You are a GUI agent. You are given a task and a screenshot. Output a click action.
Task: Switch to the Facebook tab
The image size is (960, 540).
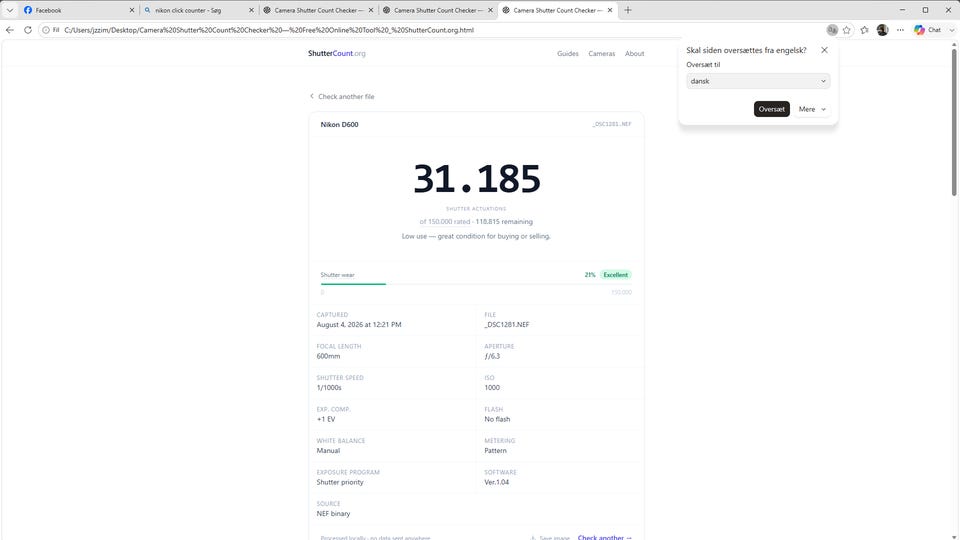click(x=78, y=10)
